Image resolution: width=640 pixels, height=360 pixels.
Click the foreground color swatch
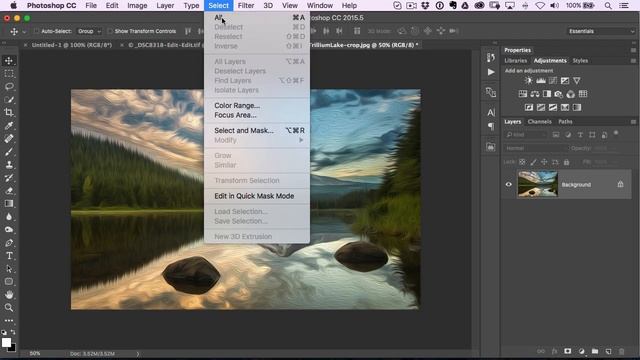pyautogui.click(x=6, y=342)
